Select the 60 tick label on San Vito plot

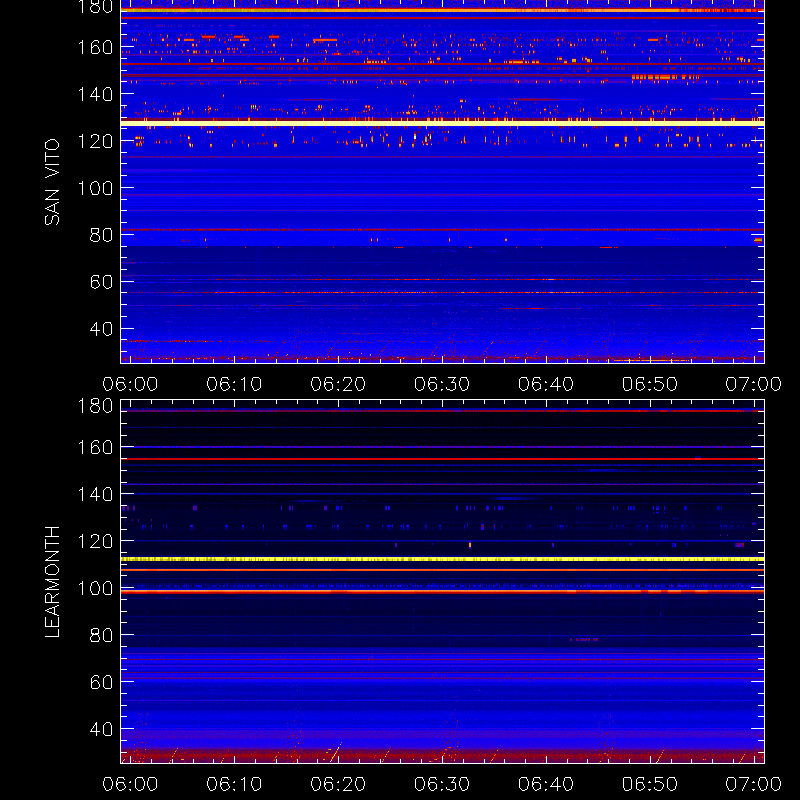coord(101,282)
